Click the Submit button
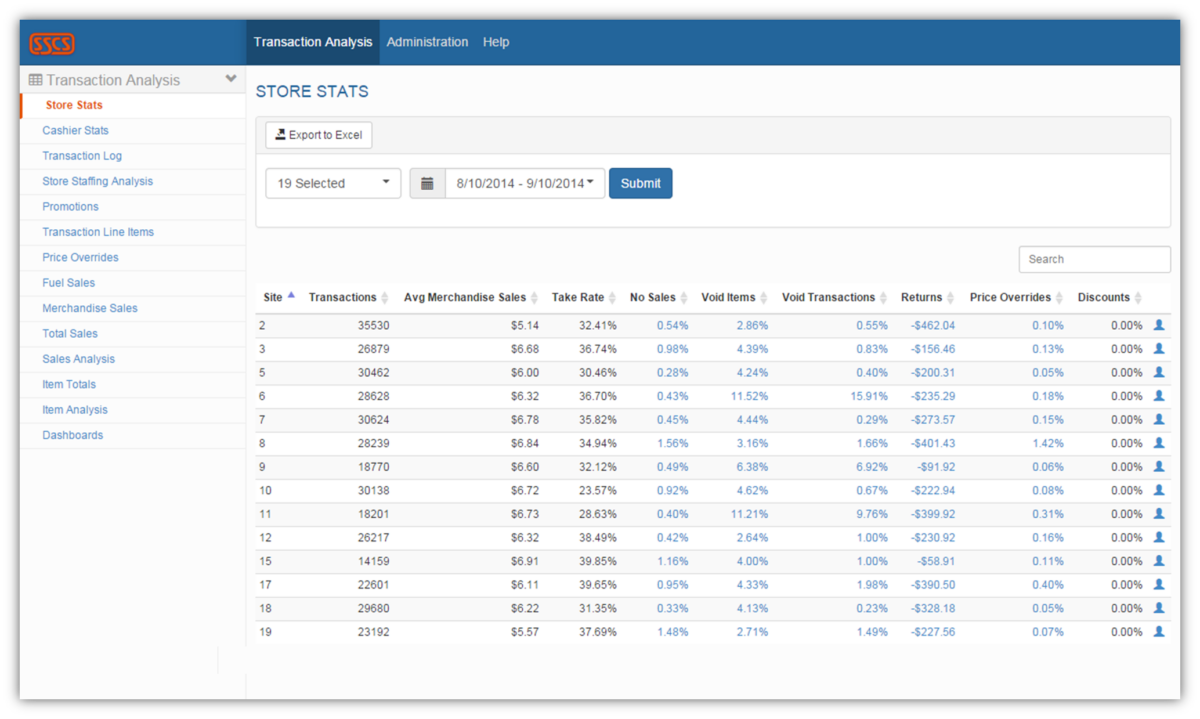Image resolution: width=1200 pixels, height=719 pixels. [x=640, y=183]
